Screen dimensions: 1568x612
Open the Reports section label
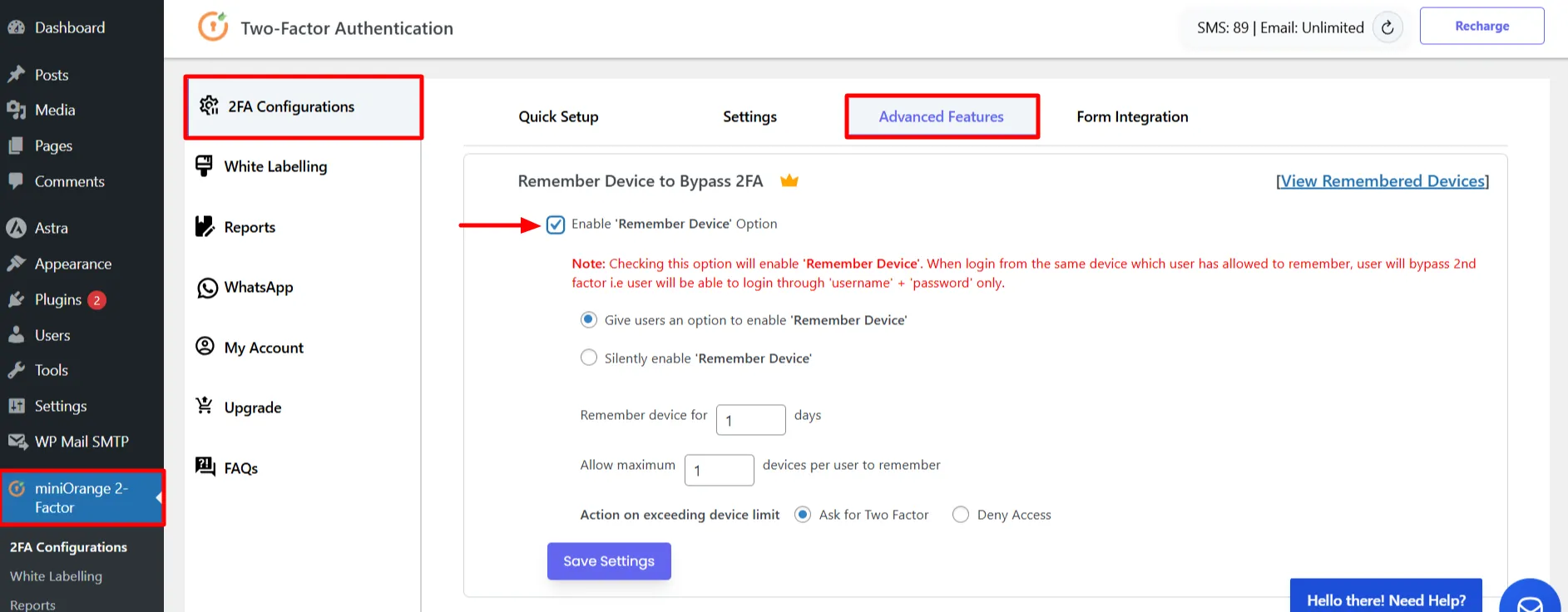[250, 227]
